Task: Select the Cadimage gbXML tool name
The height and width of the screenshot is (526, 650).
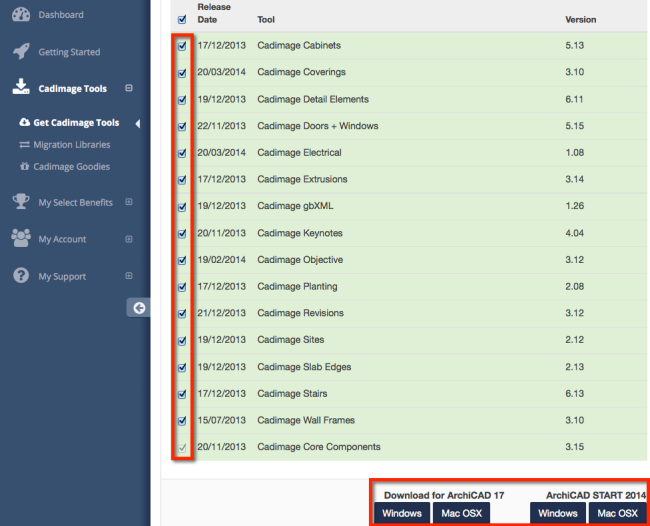Action: pos(295,206)
